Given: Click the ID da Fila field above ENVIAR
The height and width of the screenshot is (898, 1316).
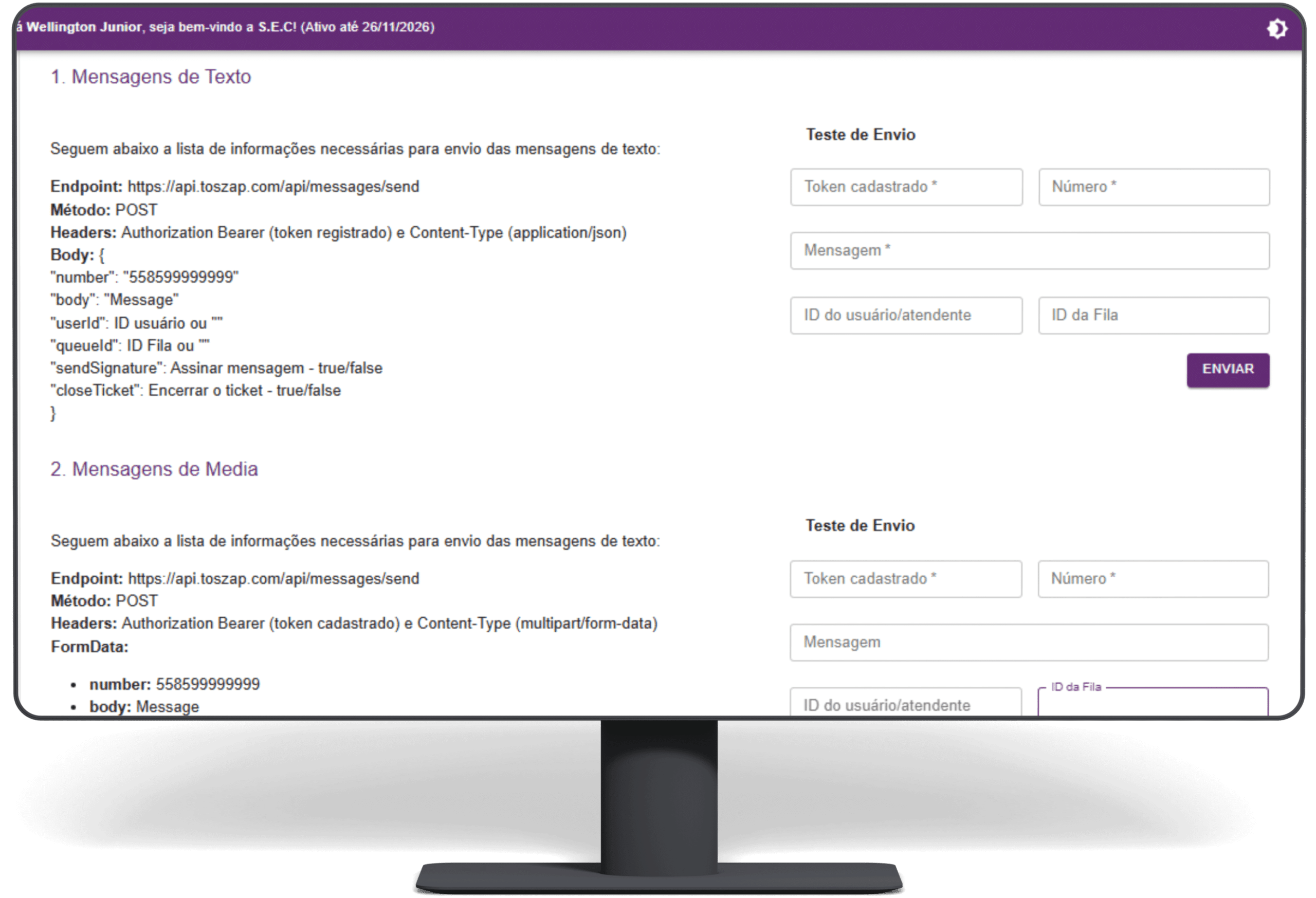Looking at the screenshot, I should [1154, 315].
